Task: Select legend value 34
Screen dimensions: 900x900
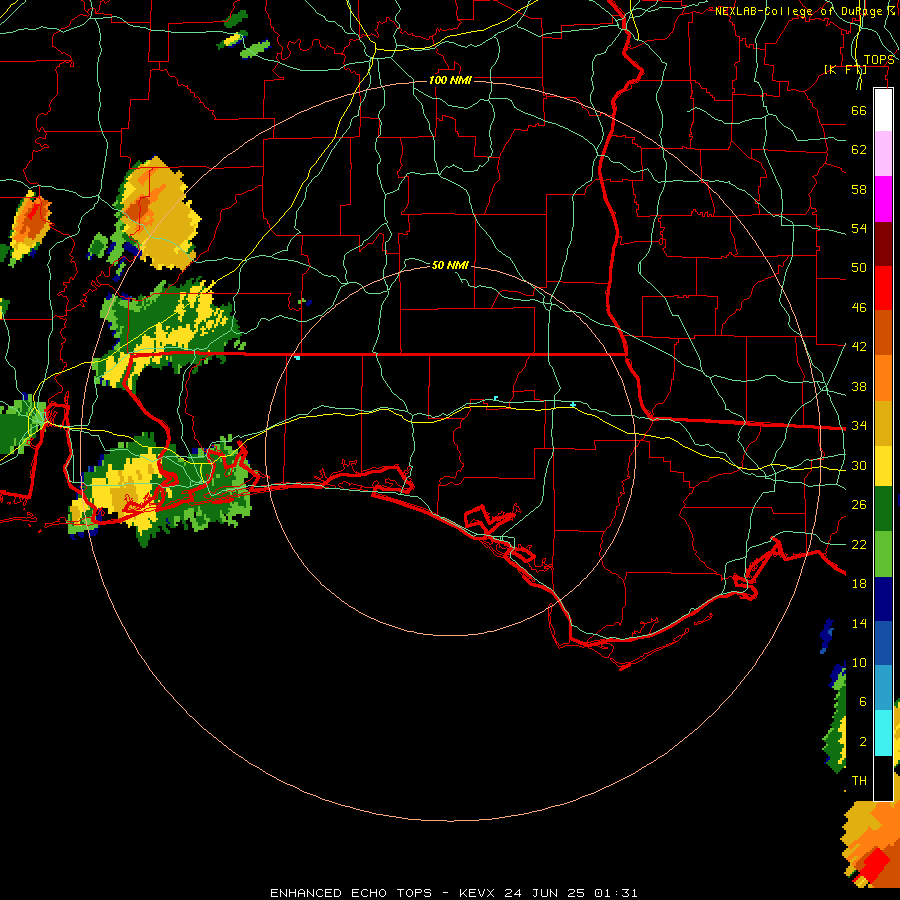Action: [859, 425]
